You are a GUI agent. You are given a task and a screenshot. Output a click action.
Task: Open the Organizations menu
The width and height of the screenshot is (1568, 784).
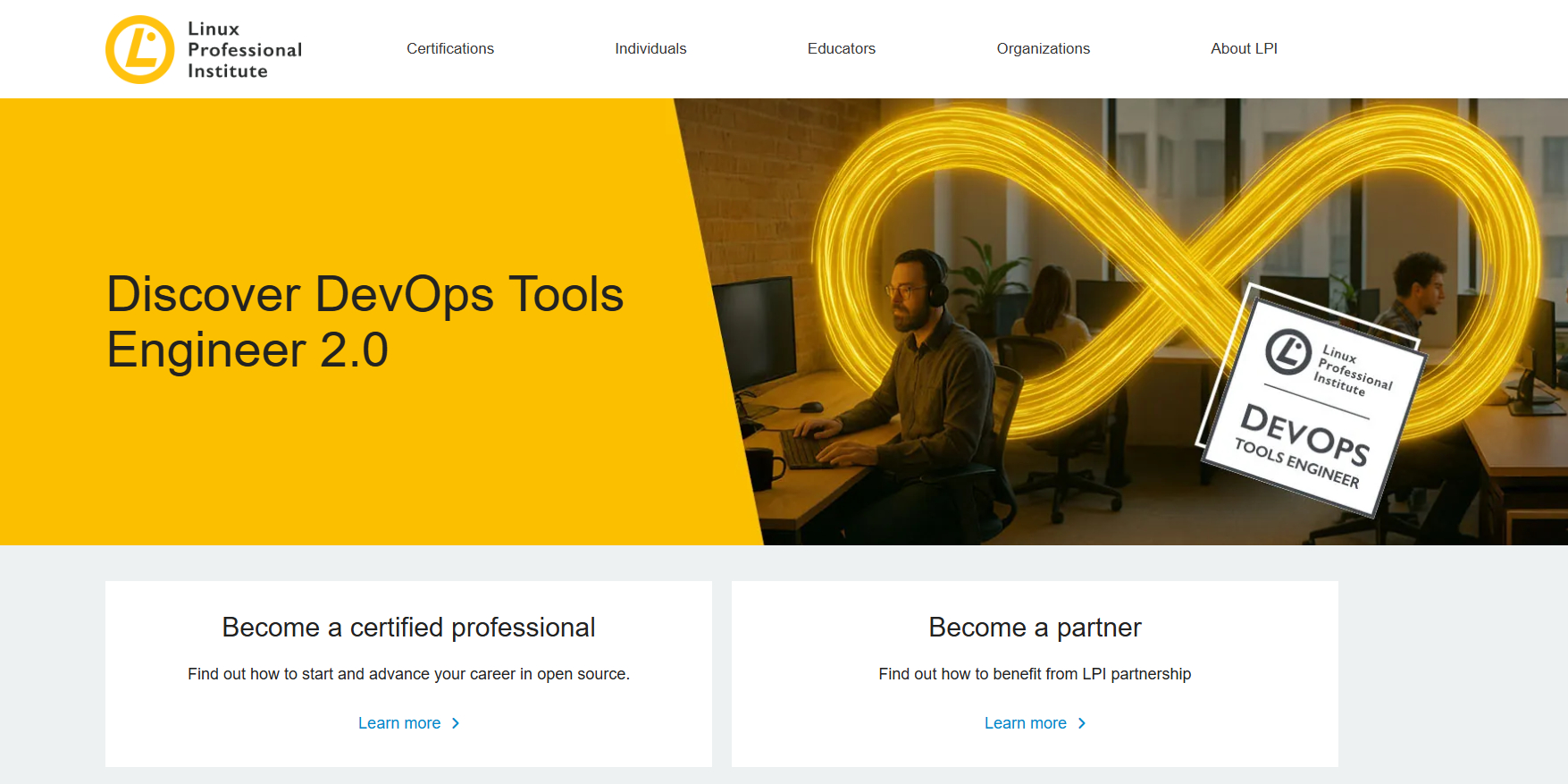coord(1044,49)
